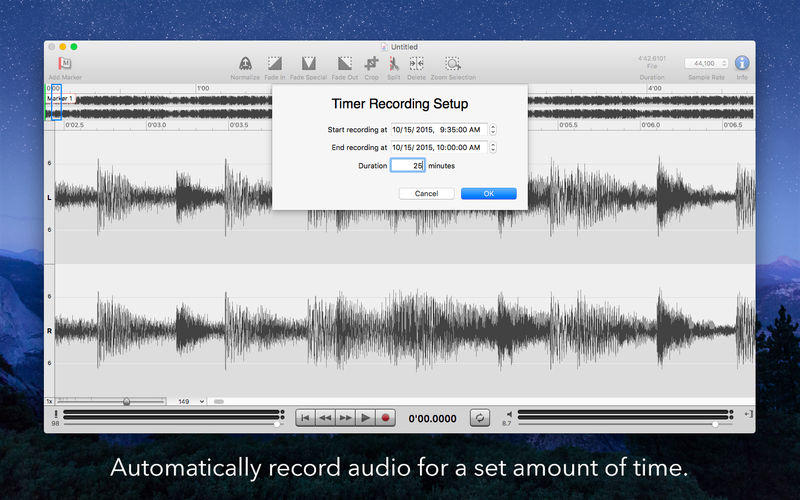
Task: Click the end recording time stepper
Action: (x=493, y=148)
